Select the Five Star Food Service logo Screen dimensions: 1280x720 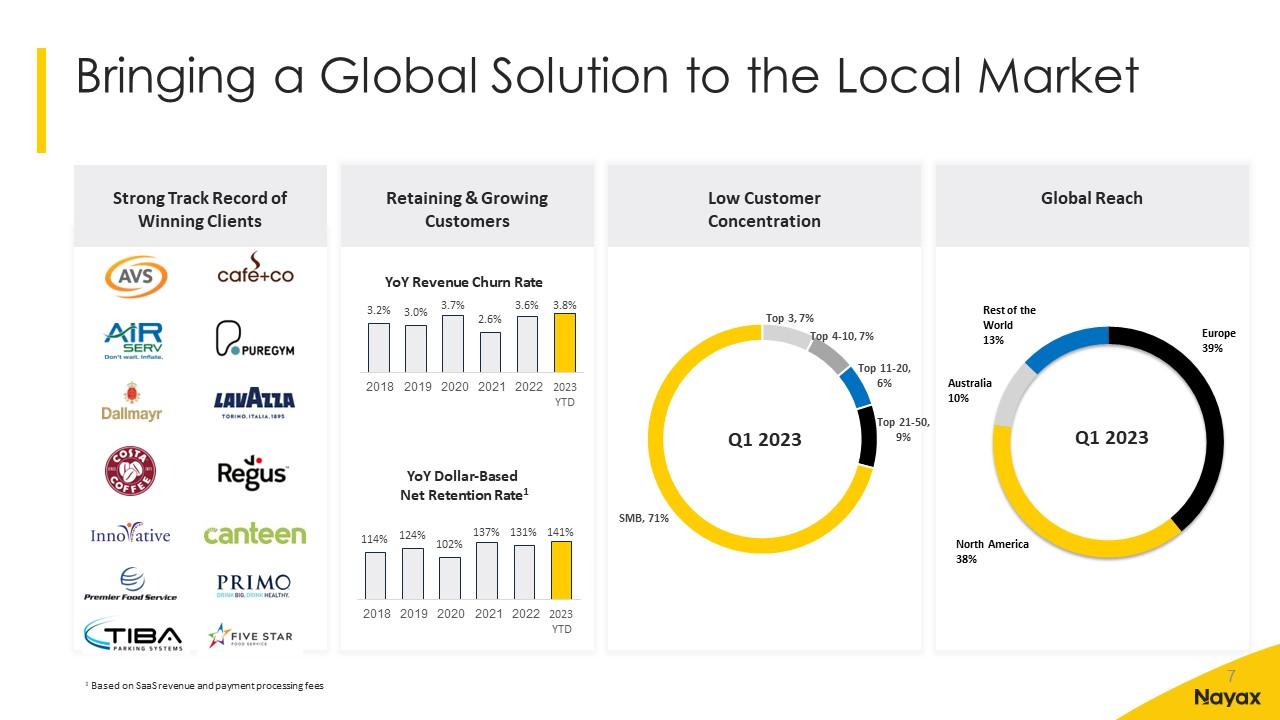pyautogui.click(x=250, y=636)
